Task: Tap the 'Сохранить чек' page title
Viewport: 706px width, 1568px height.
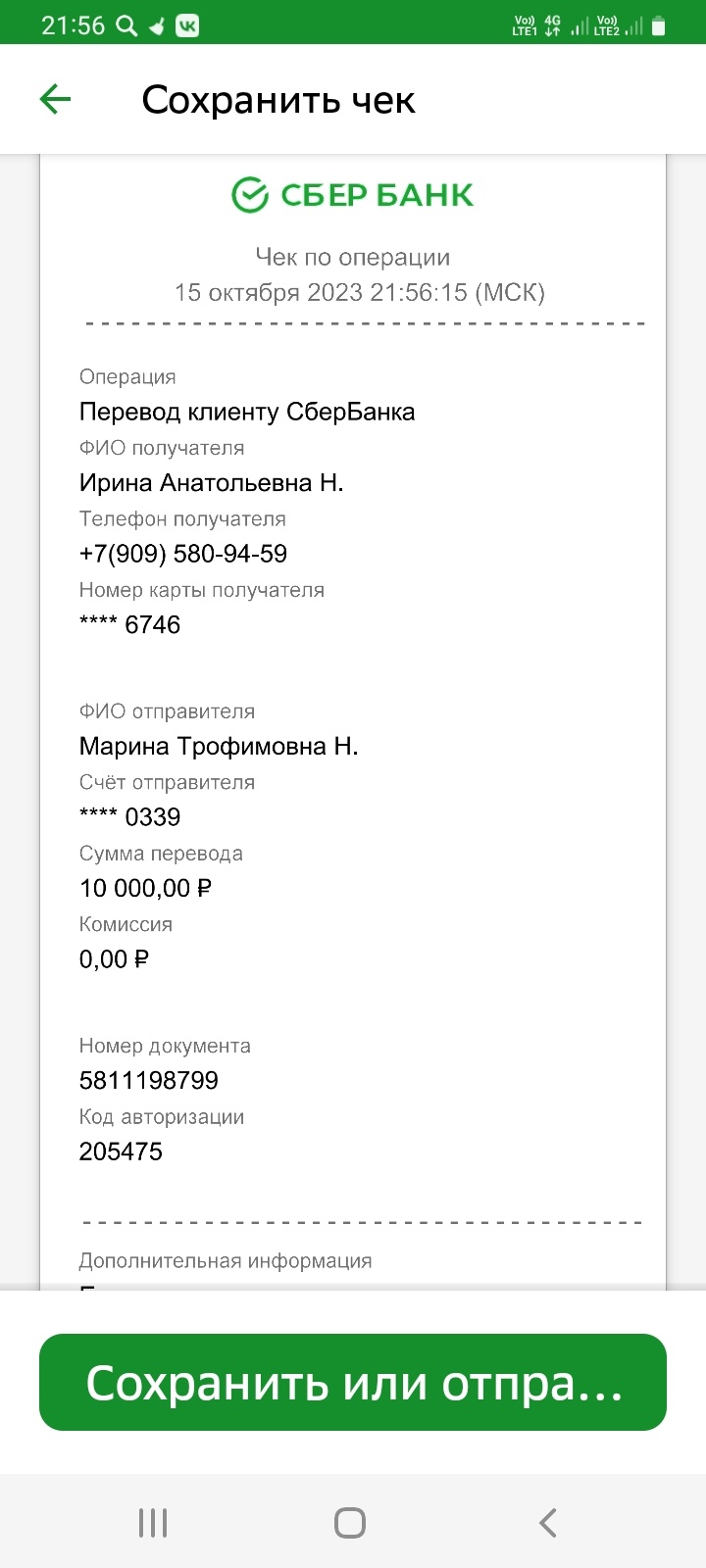Action: [x=278, y=100]
